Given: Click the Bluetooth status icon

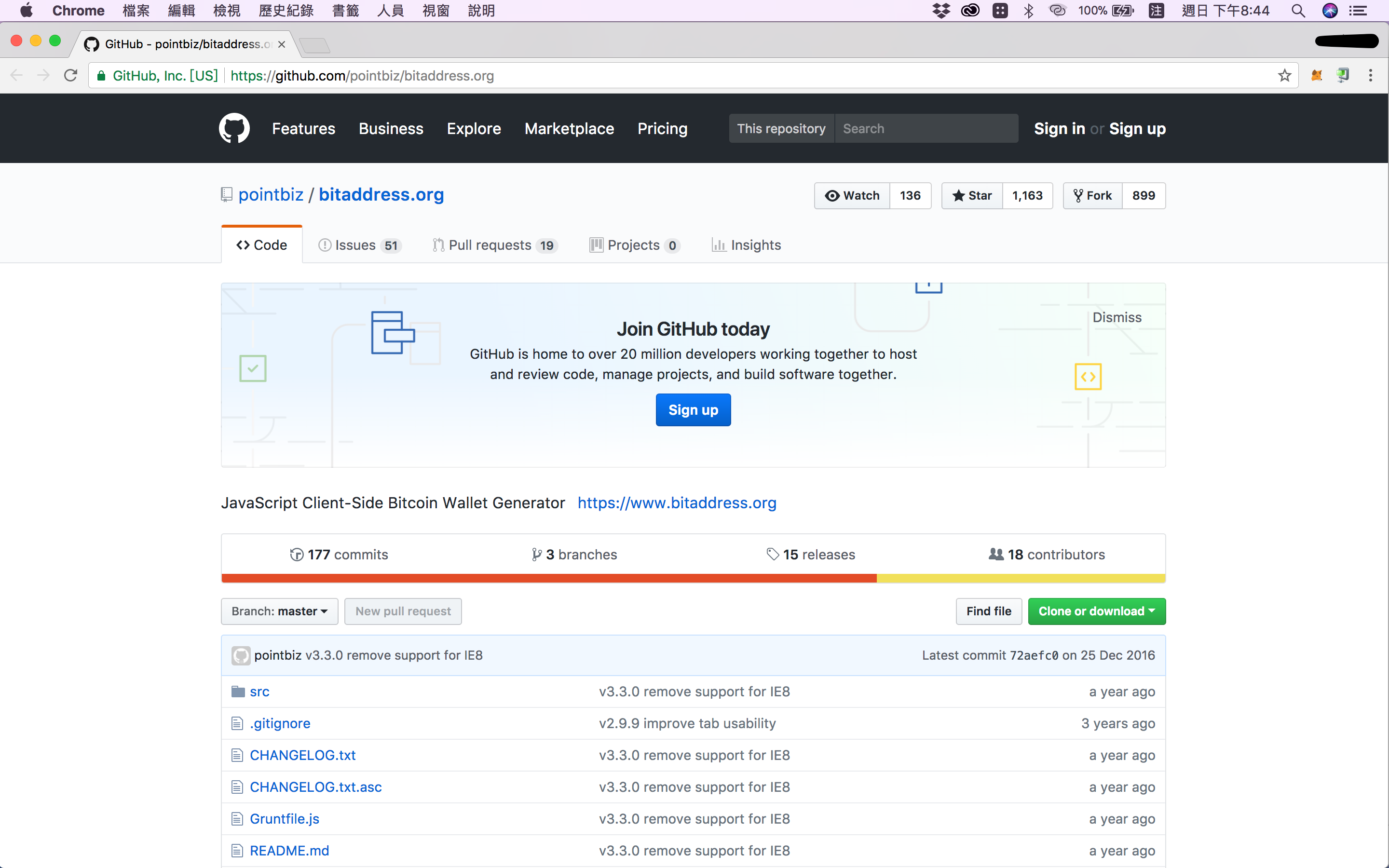Looking at the screenshot, I should click(x=1029, y=10).
